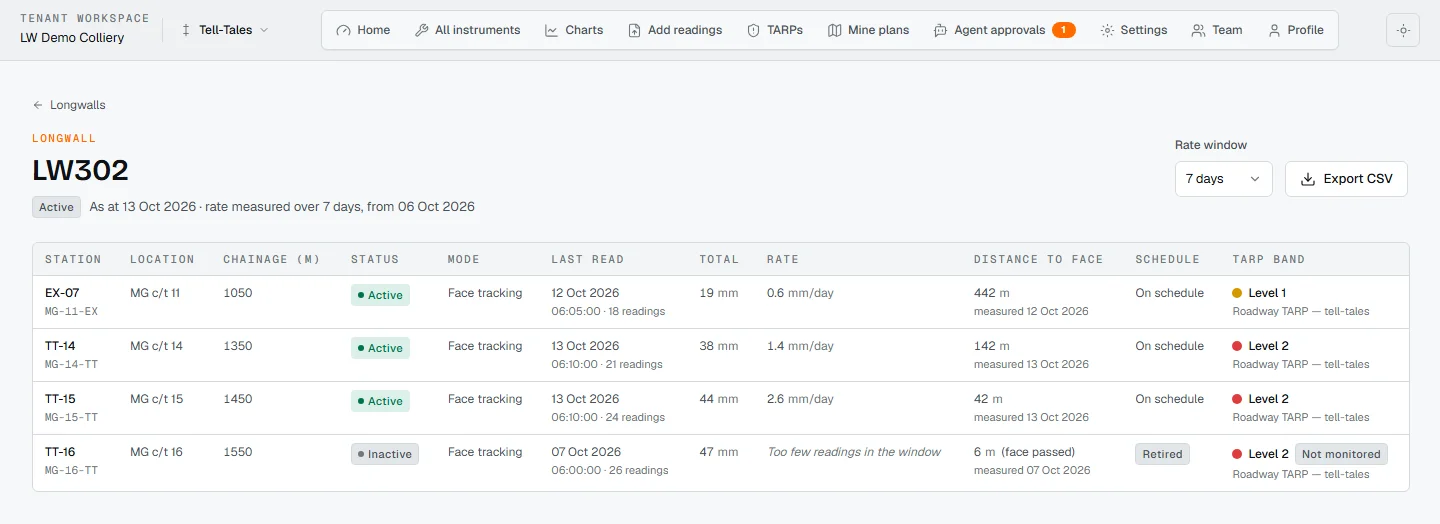1440x524 pixels.
Task: Open the Charts page
Action: [x=574, y=30]
